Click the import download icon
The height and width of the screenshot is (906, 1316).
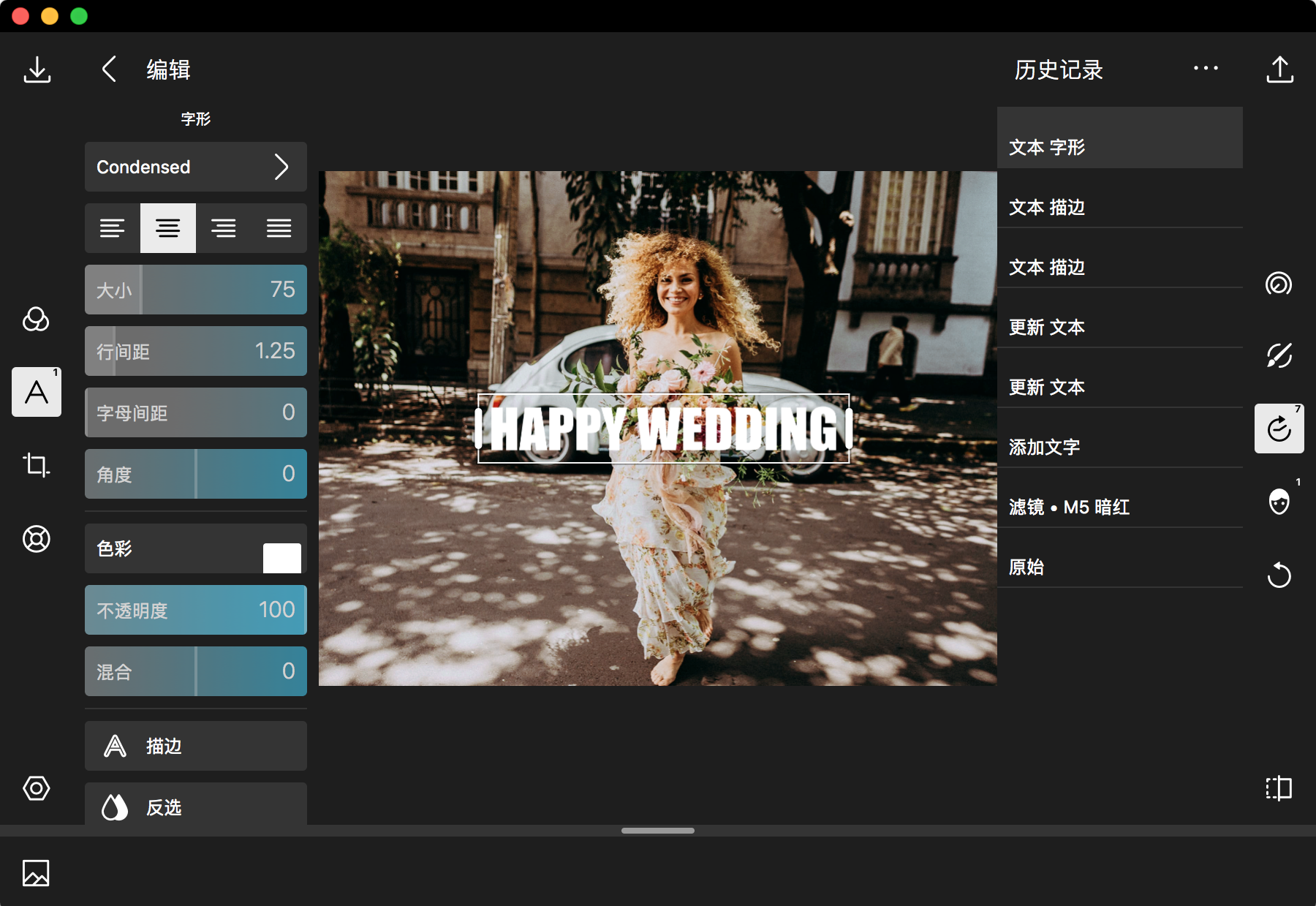37,70
